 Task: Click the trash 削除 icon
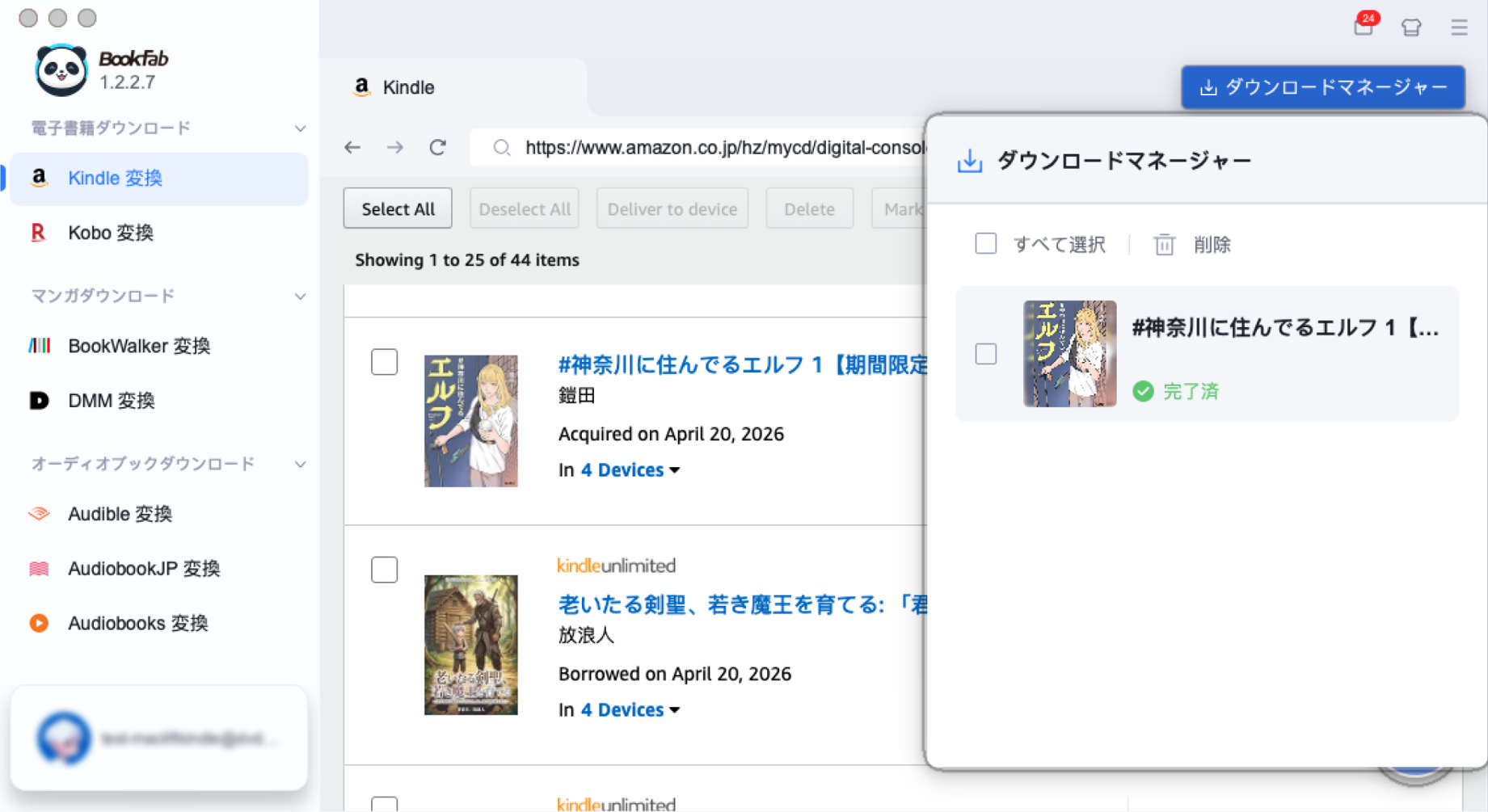click(1164, 244)
